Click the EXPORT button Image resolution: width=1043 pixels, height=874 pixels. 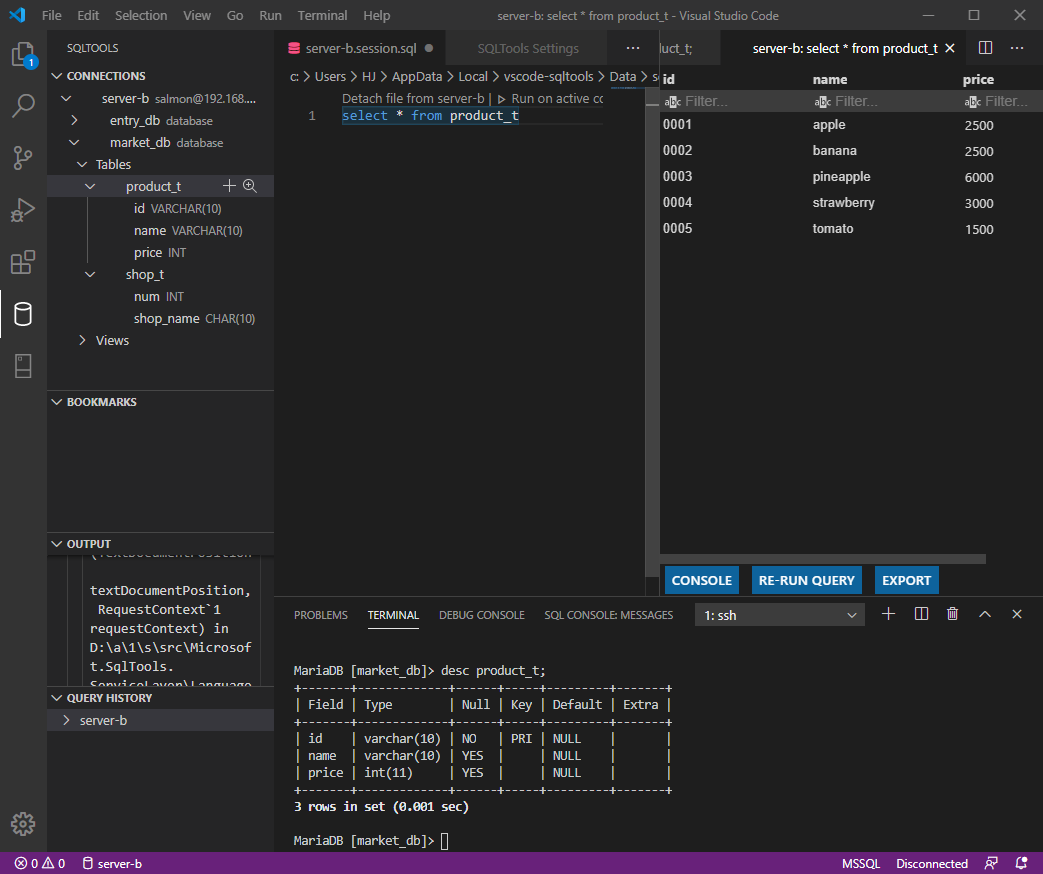(x=907, y=580)
